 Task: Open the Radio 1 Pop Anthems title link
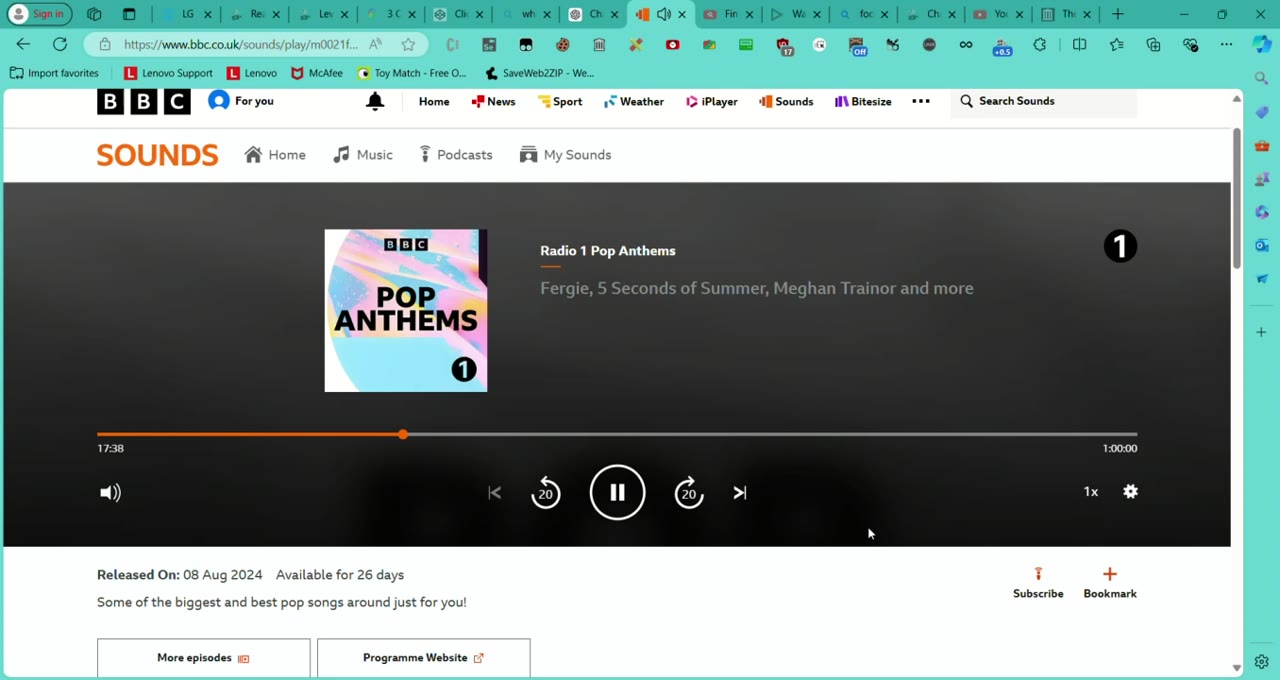pyautogui.click(x=608, y=251)
